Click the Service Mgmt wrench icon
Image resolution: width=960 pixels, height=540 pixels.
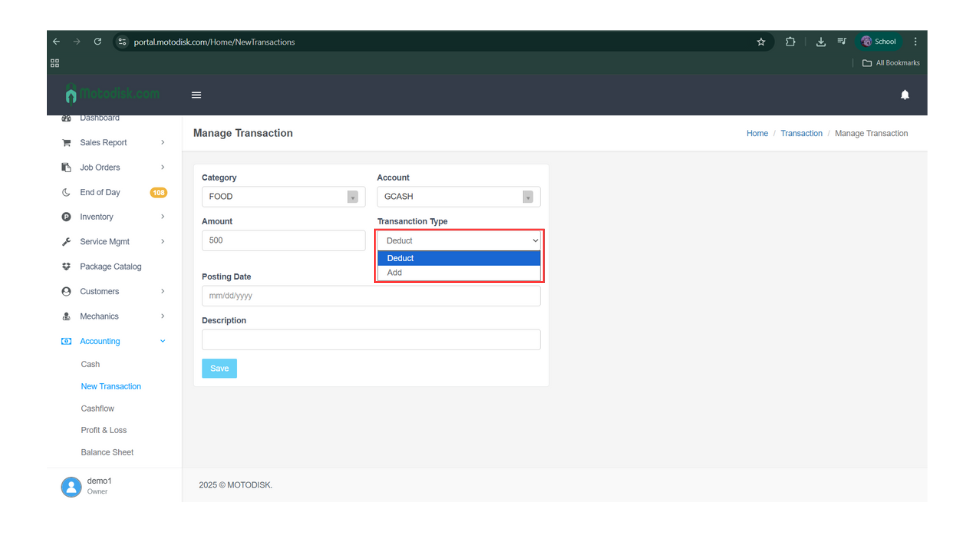(x=66, y=242)
